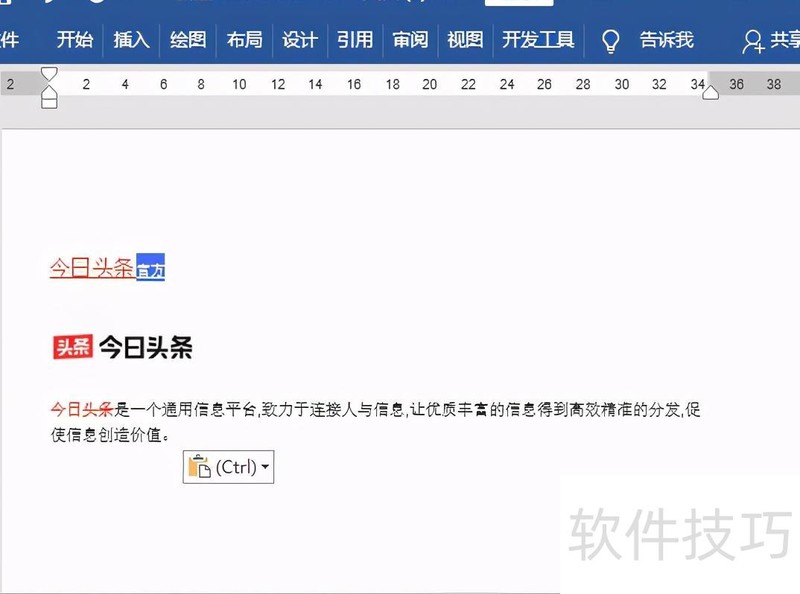800x594 pixels.
Task: Switch to the 引用 tab
Action: tap(355, 40)
